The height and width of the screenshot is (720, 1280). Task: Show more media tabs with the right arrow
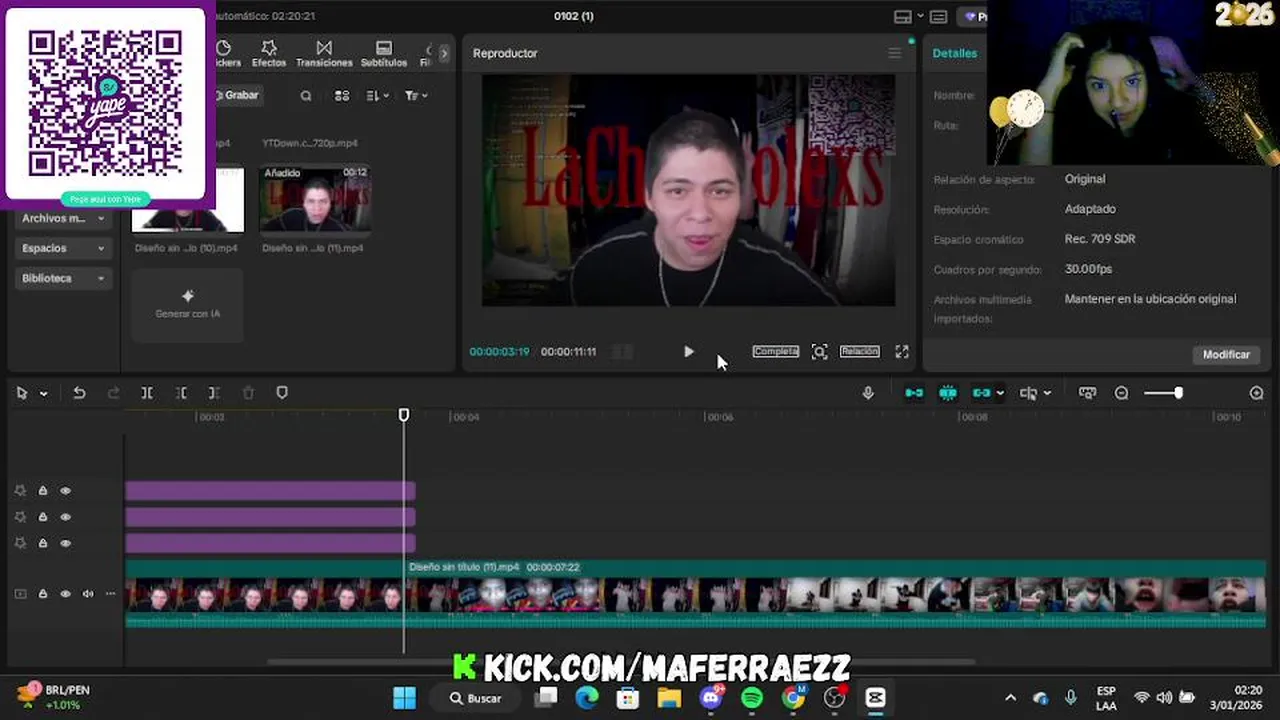coord(444,53)
